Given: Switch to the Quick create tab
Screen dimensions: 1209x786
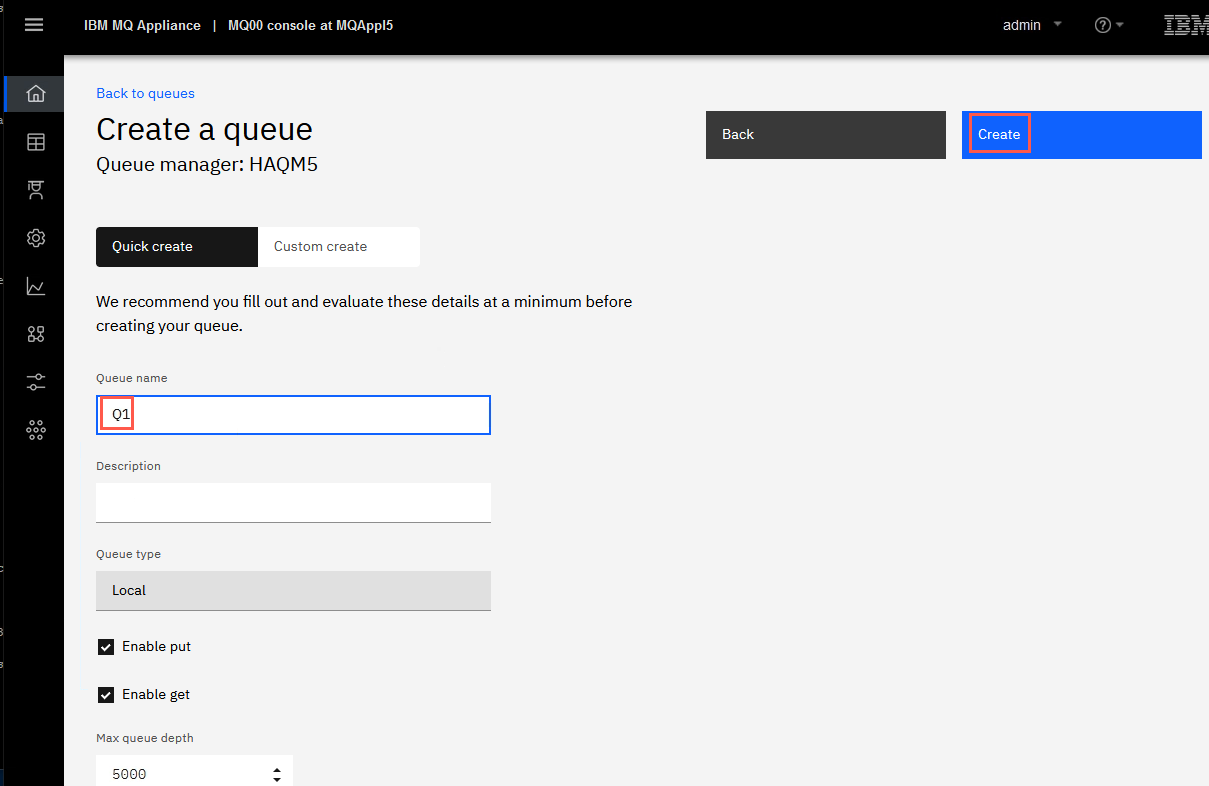Looking at the screenshot, I should coord(177,247).
